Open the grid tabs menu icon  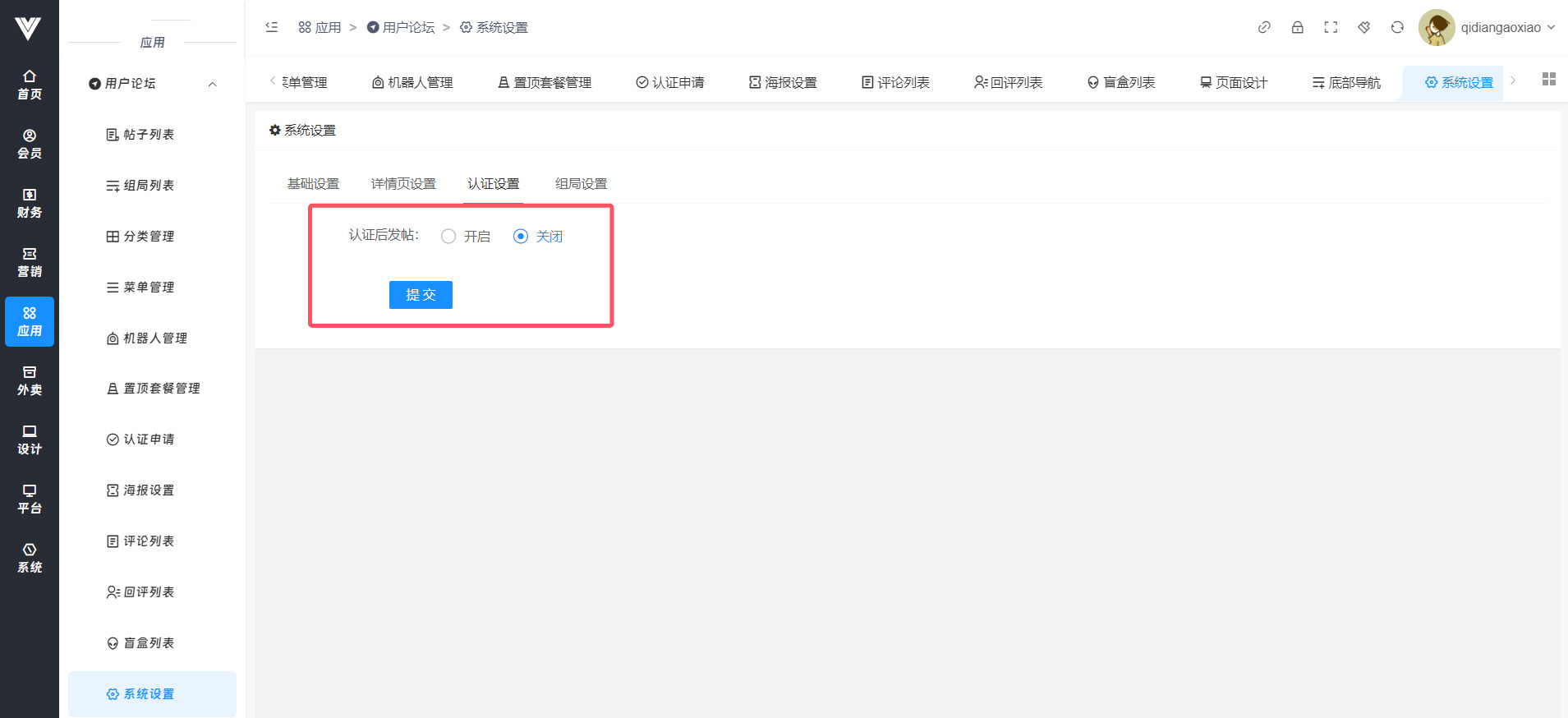1548,80
